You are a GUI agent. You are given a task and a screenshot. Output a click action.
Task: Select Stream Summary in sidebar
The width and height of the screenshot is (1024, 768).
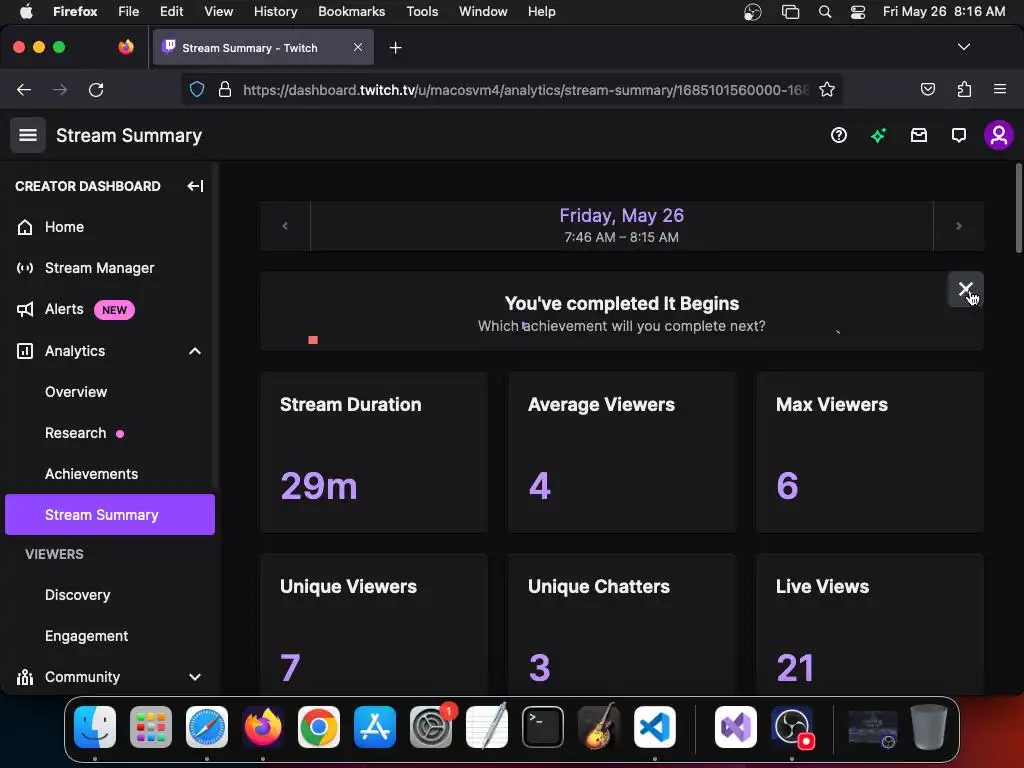click(x=110, y=515)
